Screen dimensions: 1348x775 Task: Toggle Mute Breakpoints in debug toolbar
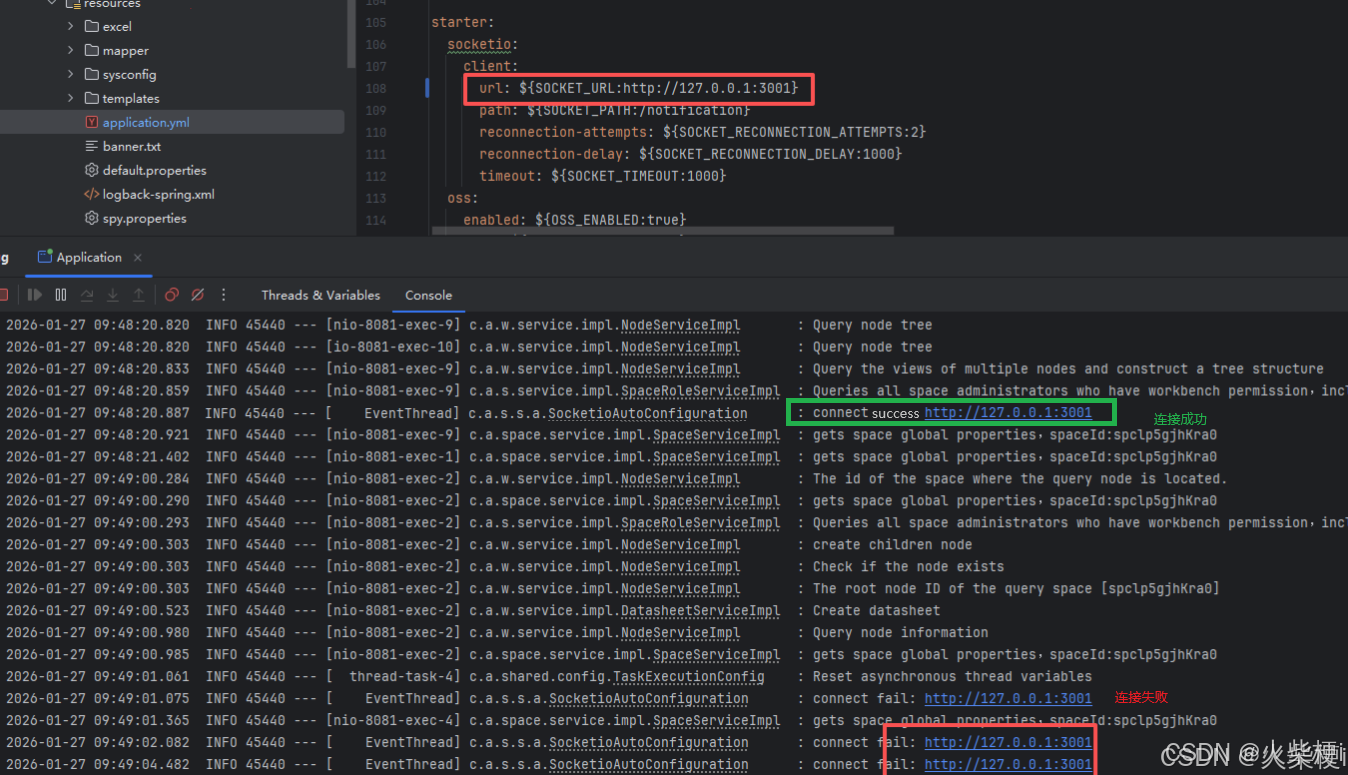pyautogui.click(x=198, y=295)
